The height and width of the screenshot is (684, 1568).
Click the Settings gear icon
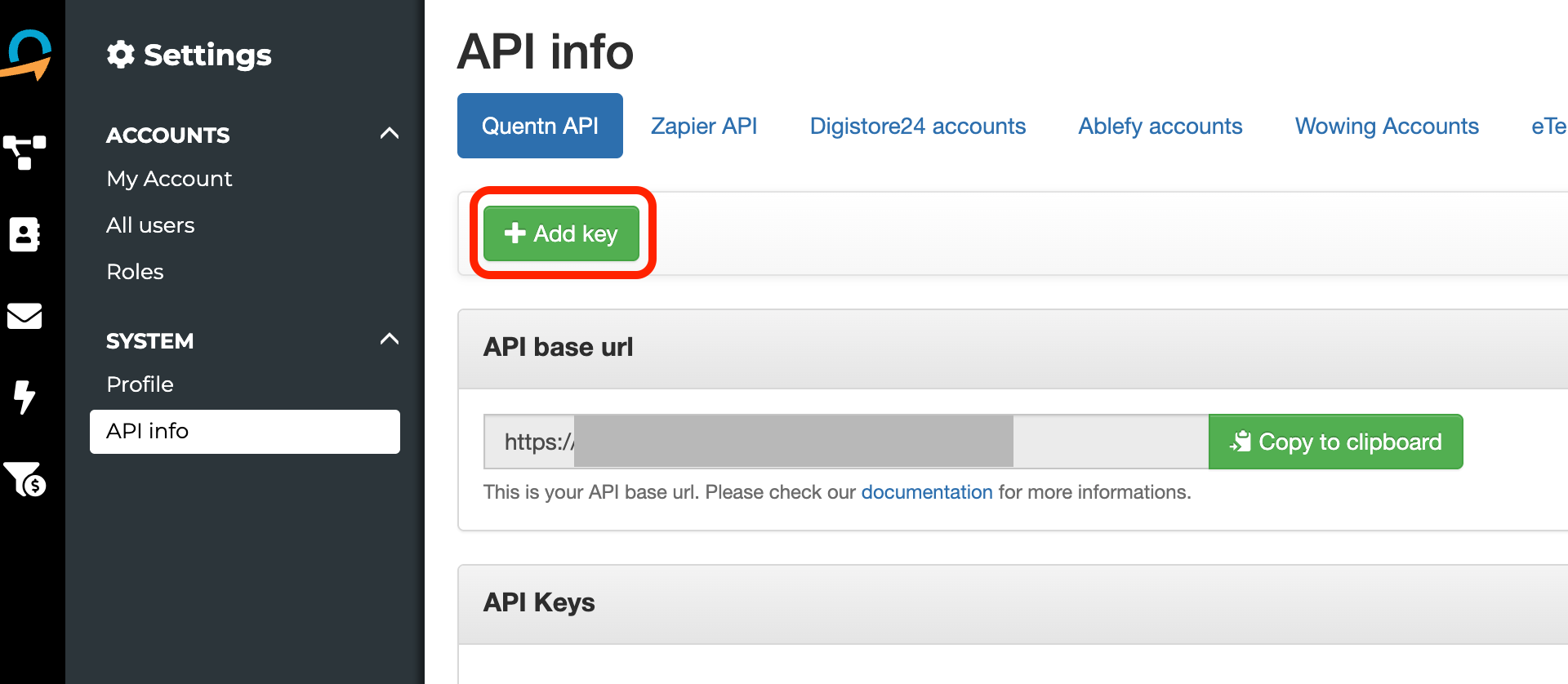click(121, 55)
